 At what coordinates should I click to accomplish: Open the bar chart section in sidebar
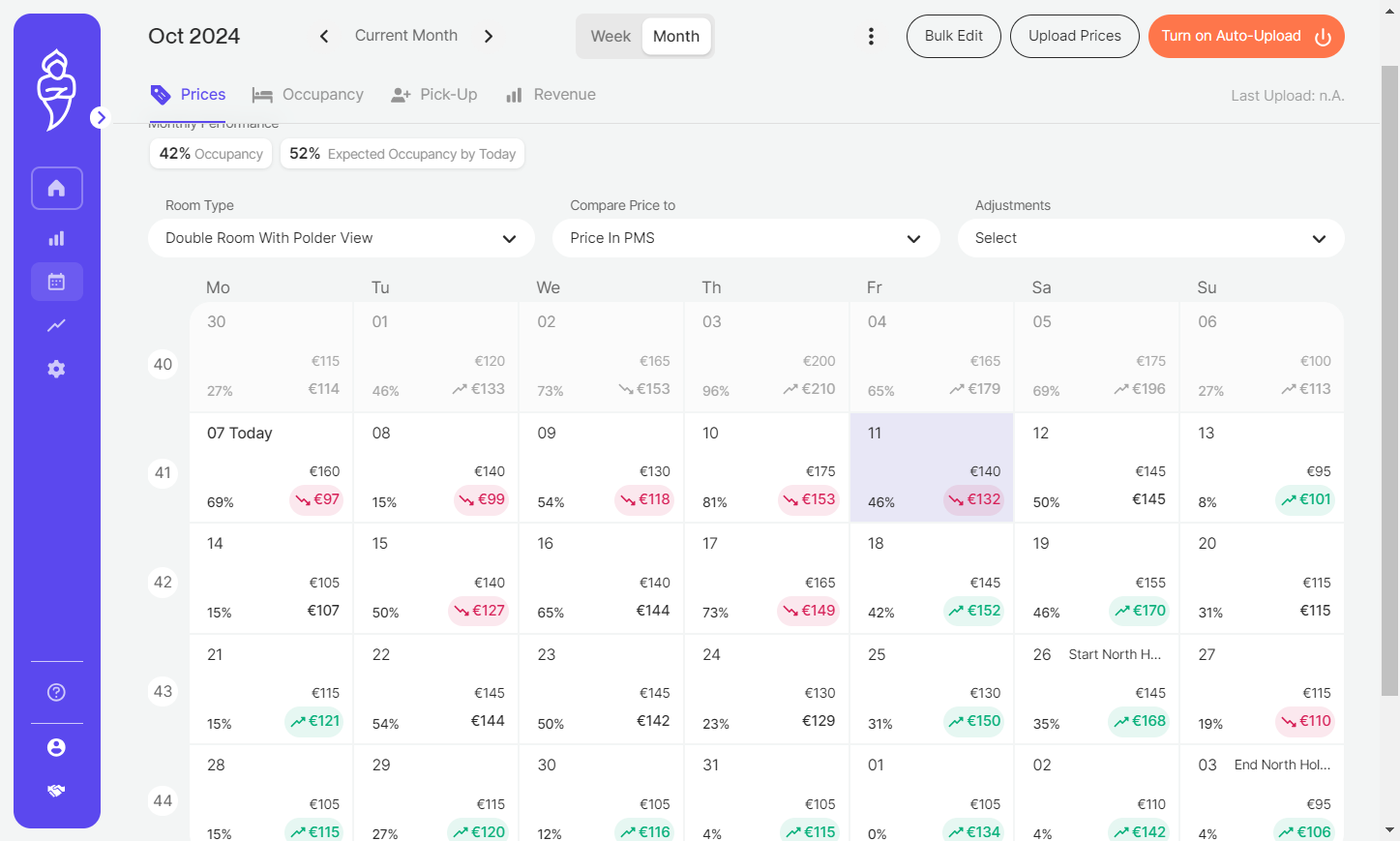[57, 238]
